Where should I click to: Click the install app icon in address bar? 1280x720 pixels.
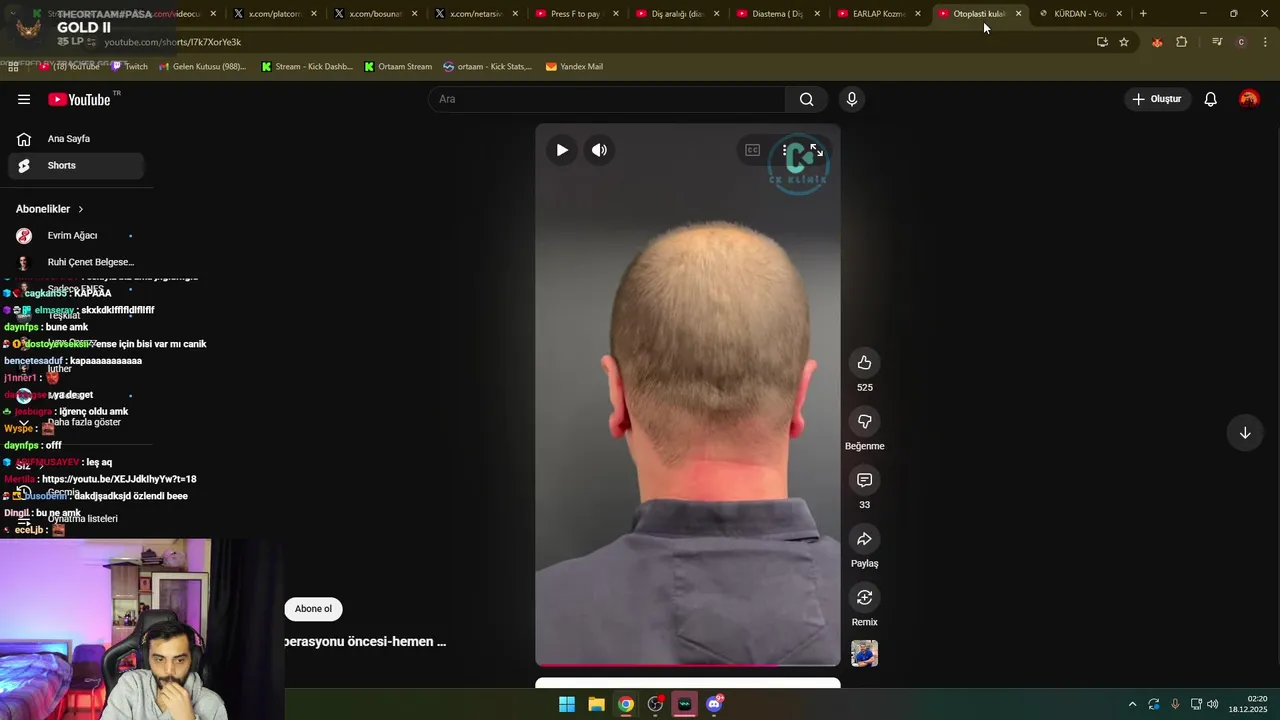(1102, 42)
